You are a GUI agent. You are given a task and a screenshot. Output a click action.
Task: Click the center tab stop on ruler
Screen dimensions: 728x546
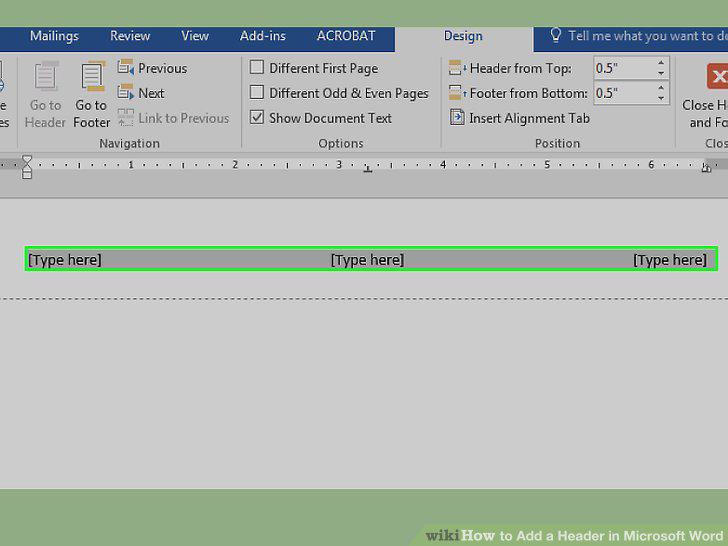pos(368,169)
